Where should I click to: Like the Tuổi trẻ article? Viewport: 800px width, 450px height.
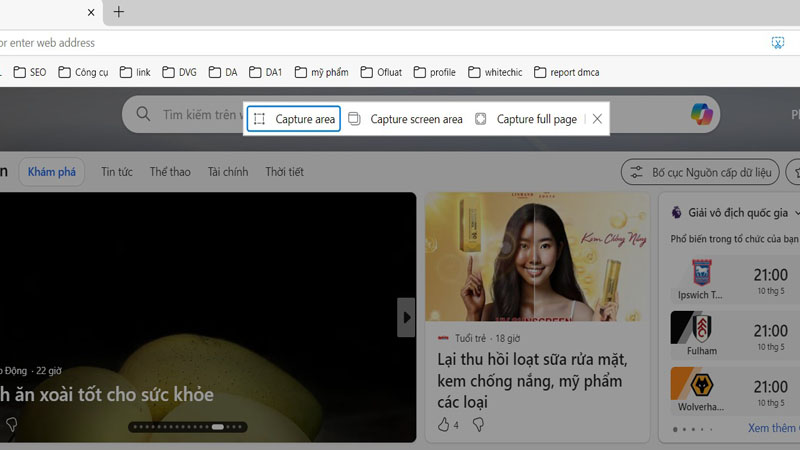tap(444, 424)
